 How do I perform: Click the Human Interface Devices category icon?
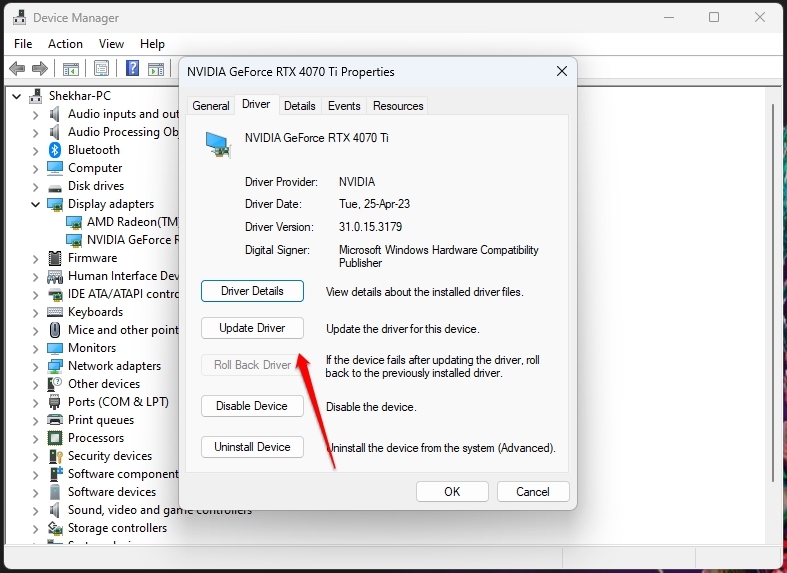pyautogui.click(x=55, y=276)
